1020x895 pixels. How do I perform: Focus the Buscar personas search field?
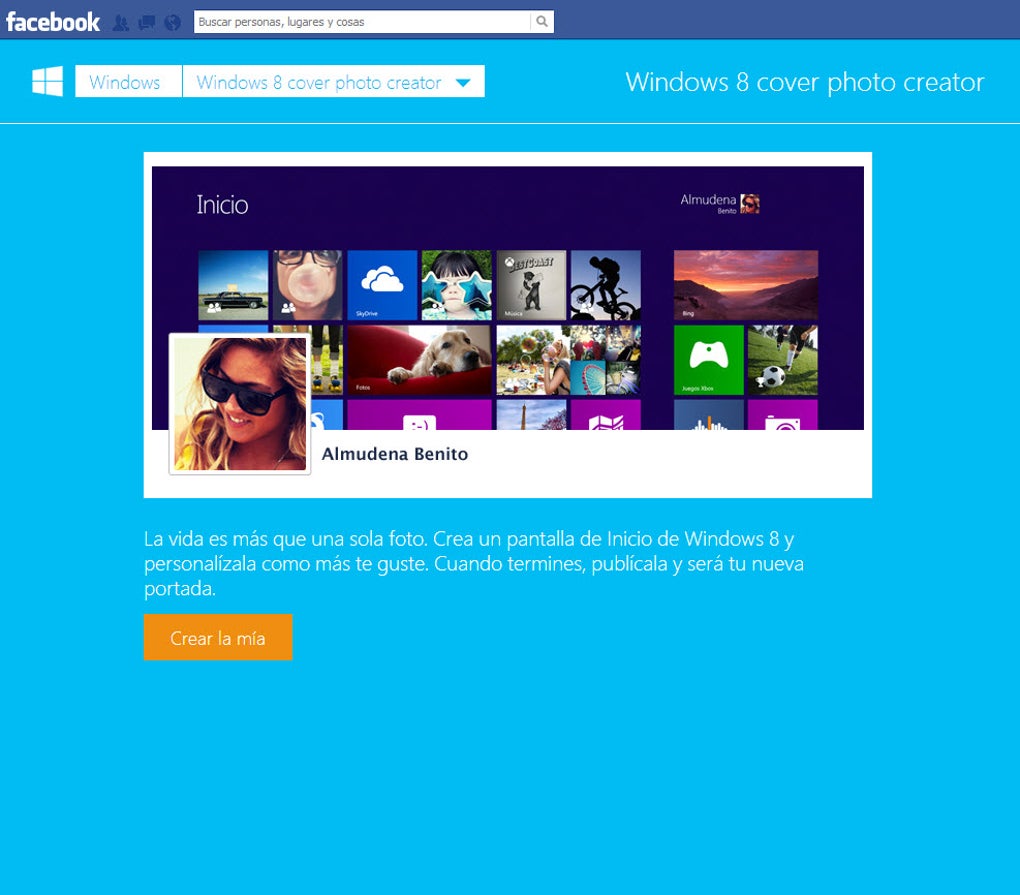click(x=362, y=21)
